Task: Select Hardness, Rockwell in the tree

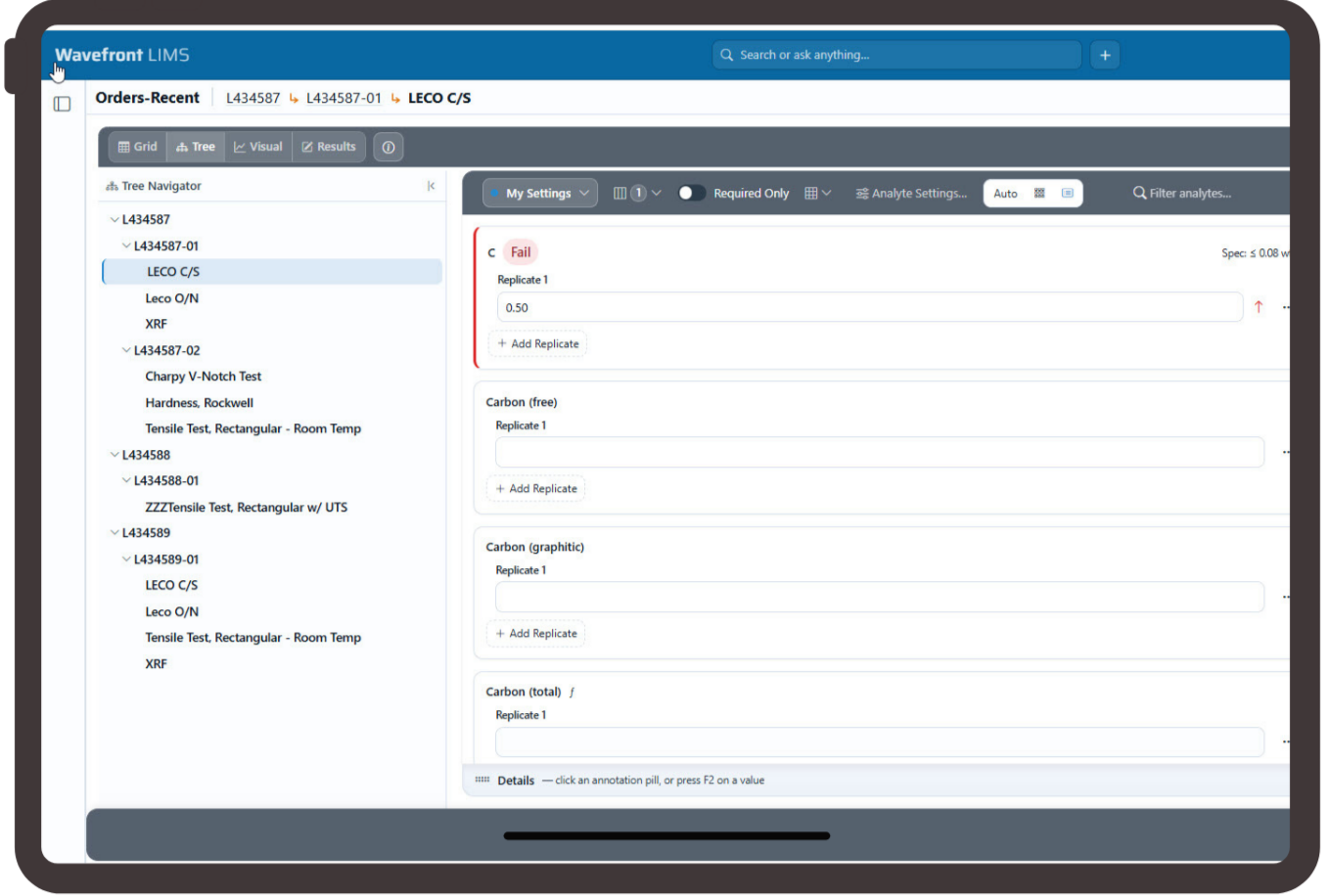Action: pos(200,403)
